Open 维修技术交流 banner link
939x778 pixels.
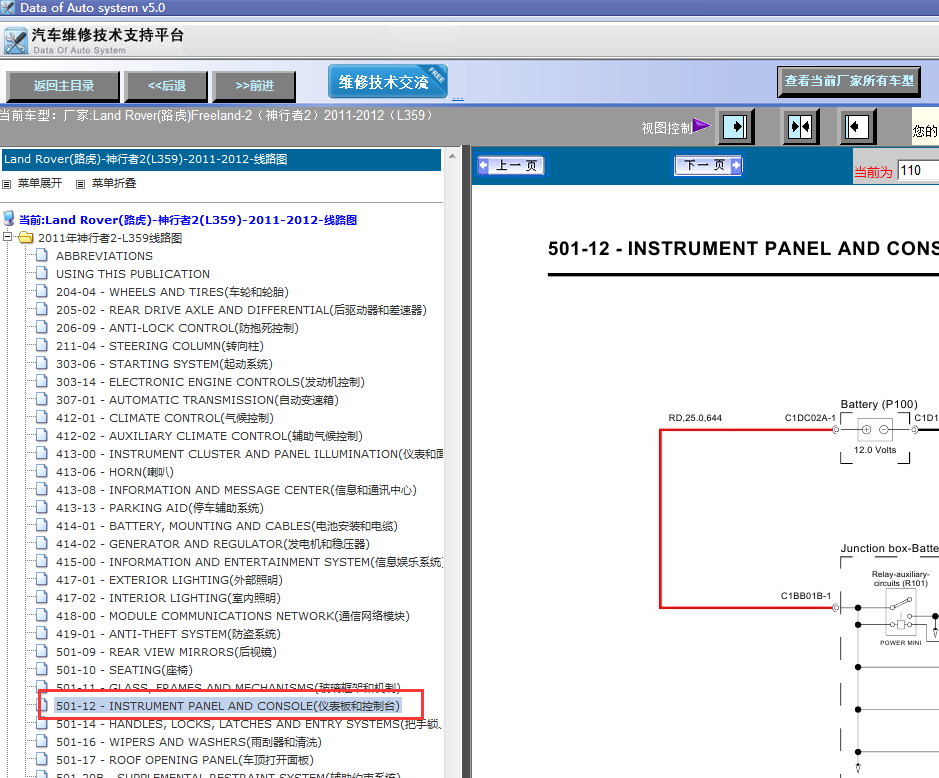[x=387, y=82]
